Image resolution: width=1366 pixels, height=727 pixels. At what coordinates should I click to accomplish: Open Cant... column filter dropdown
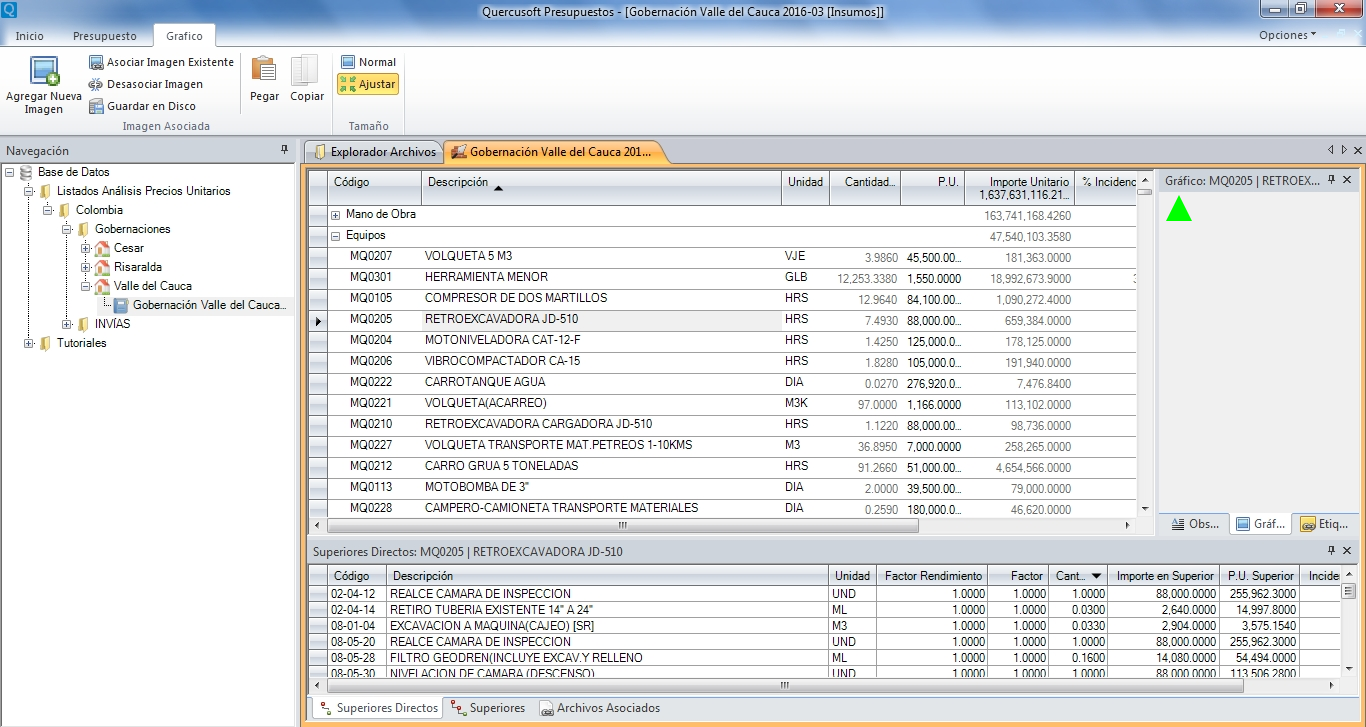(x=1097, y=576)
